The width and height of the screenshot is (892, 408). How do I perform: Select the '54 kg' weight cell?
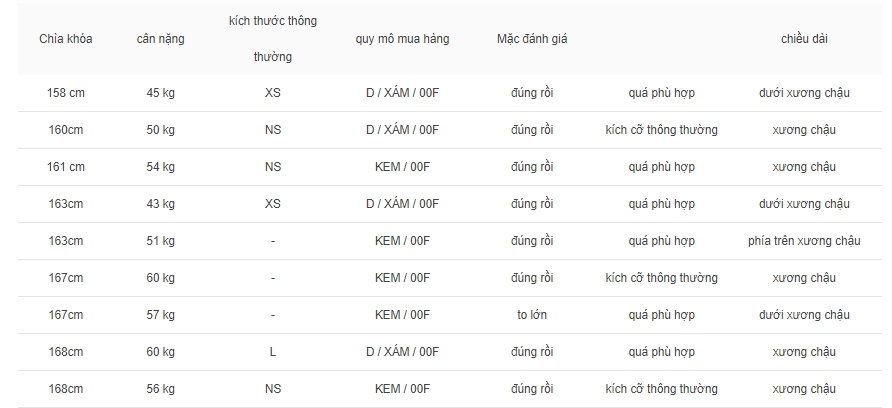(x=160, y=167)
